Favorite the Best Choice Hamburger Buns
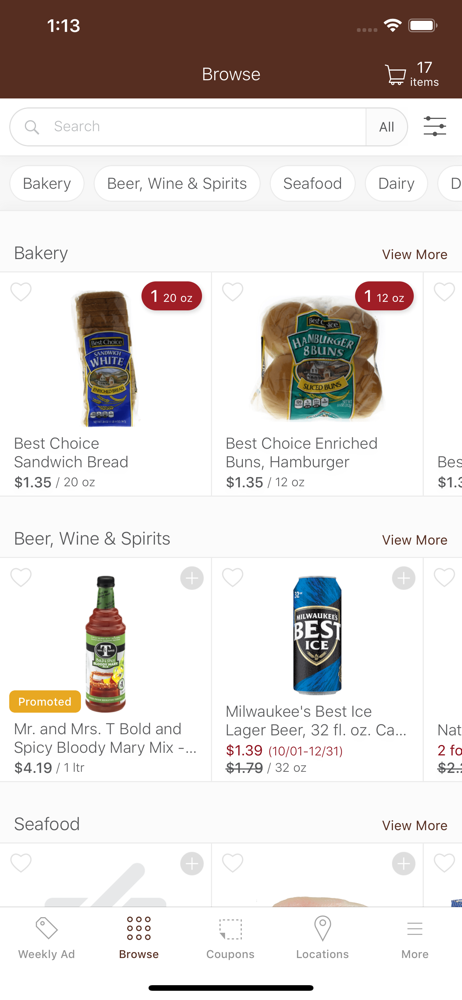The height and width of the screenshot is (1000, 462). pyautogui.click(x=232, y=292)
